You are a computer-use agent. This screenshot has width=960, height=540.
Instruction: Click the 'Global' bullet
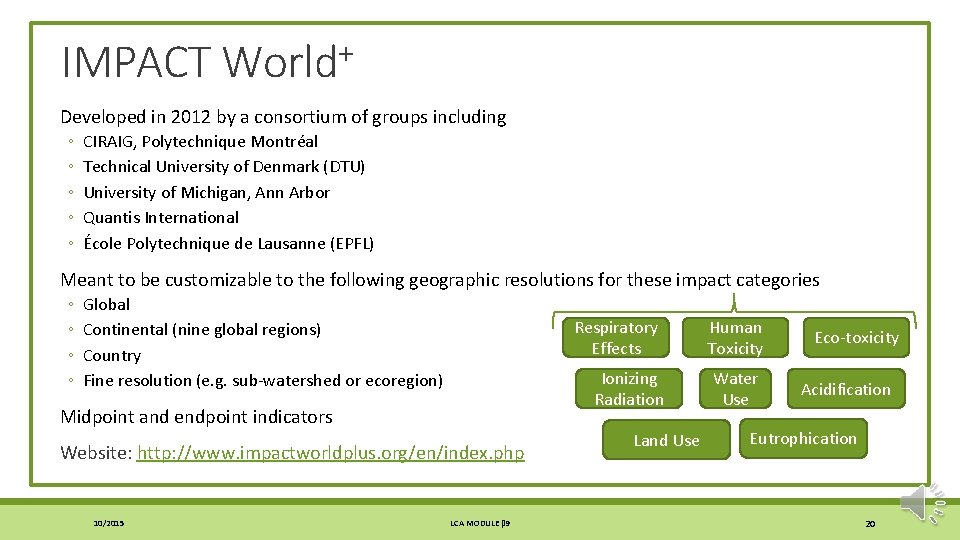(x=106, y=304)
